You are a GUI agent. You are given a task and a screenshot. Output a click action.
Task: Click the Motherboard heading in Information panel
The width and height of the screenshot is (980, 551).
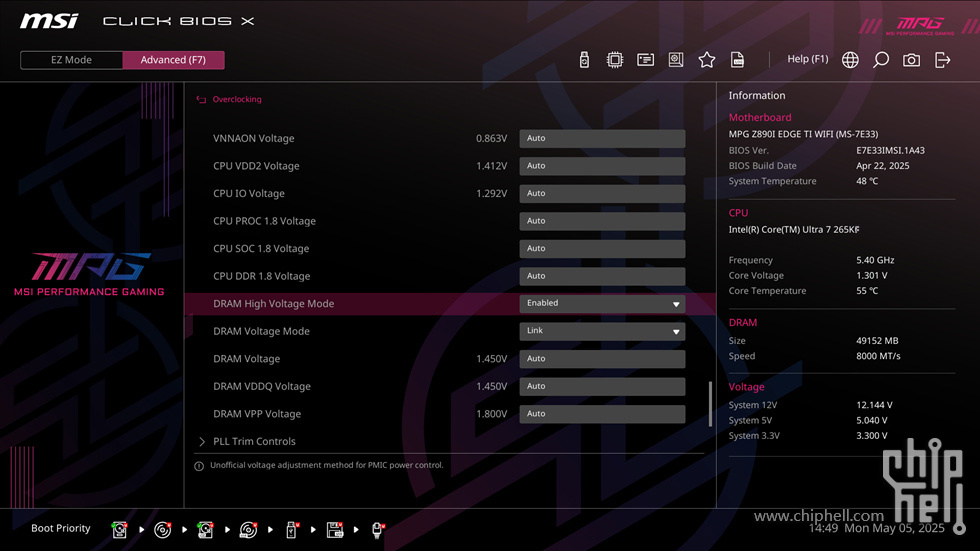[760, 117]
